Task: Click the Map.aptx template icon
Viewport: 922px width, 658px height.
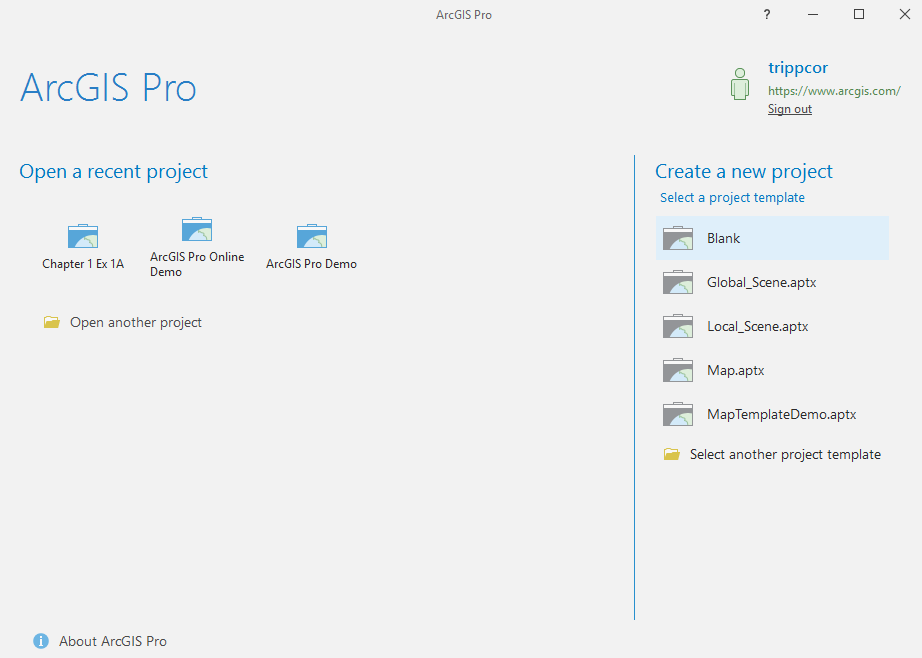Action: click(x=678, y=370)
